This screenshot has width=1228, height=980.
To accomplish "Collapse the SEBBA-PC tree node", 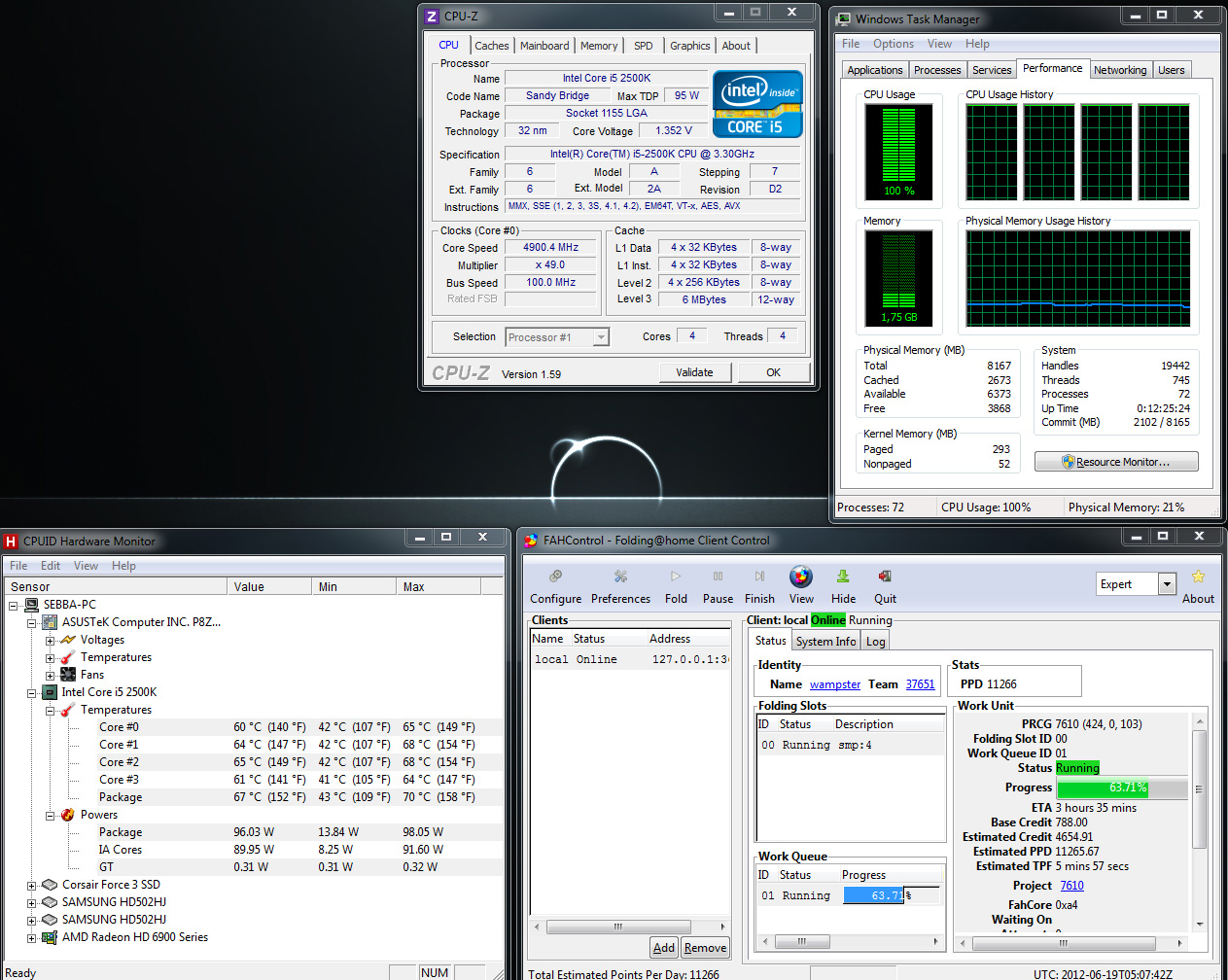I will point(14,606).
